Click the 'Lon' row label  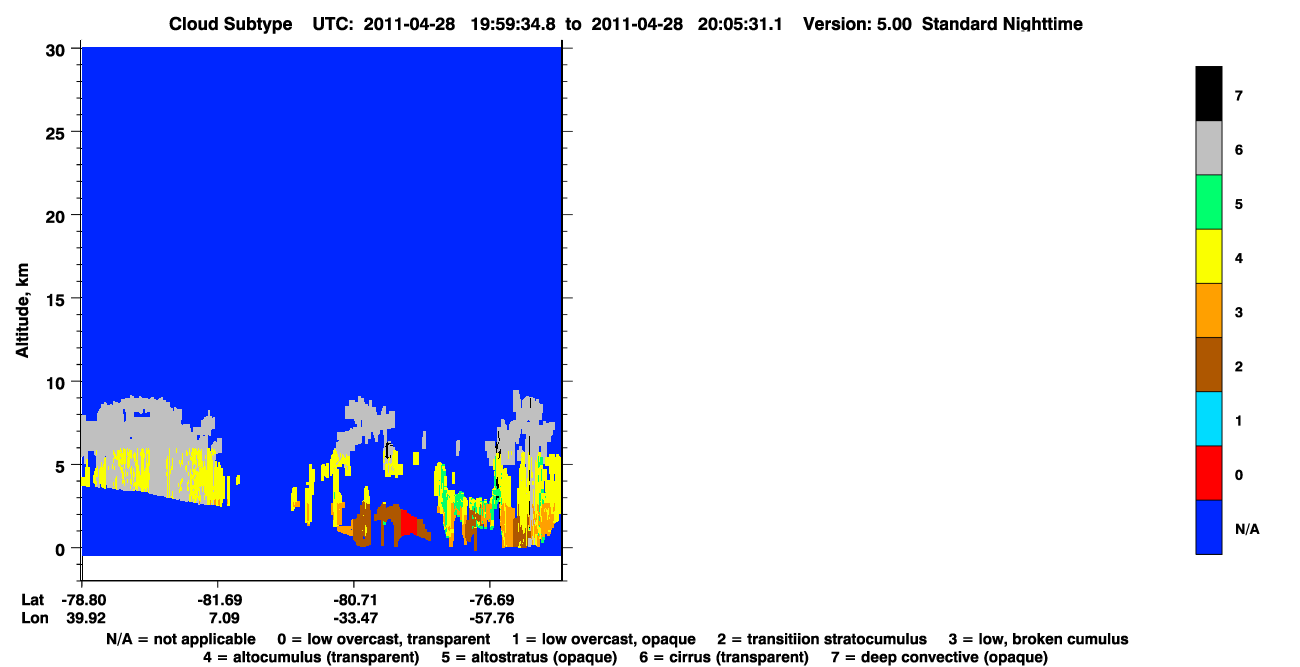33,618
